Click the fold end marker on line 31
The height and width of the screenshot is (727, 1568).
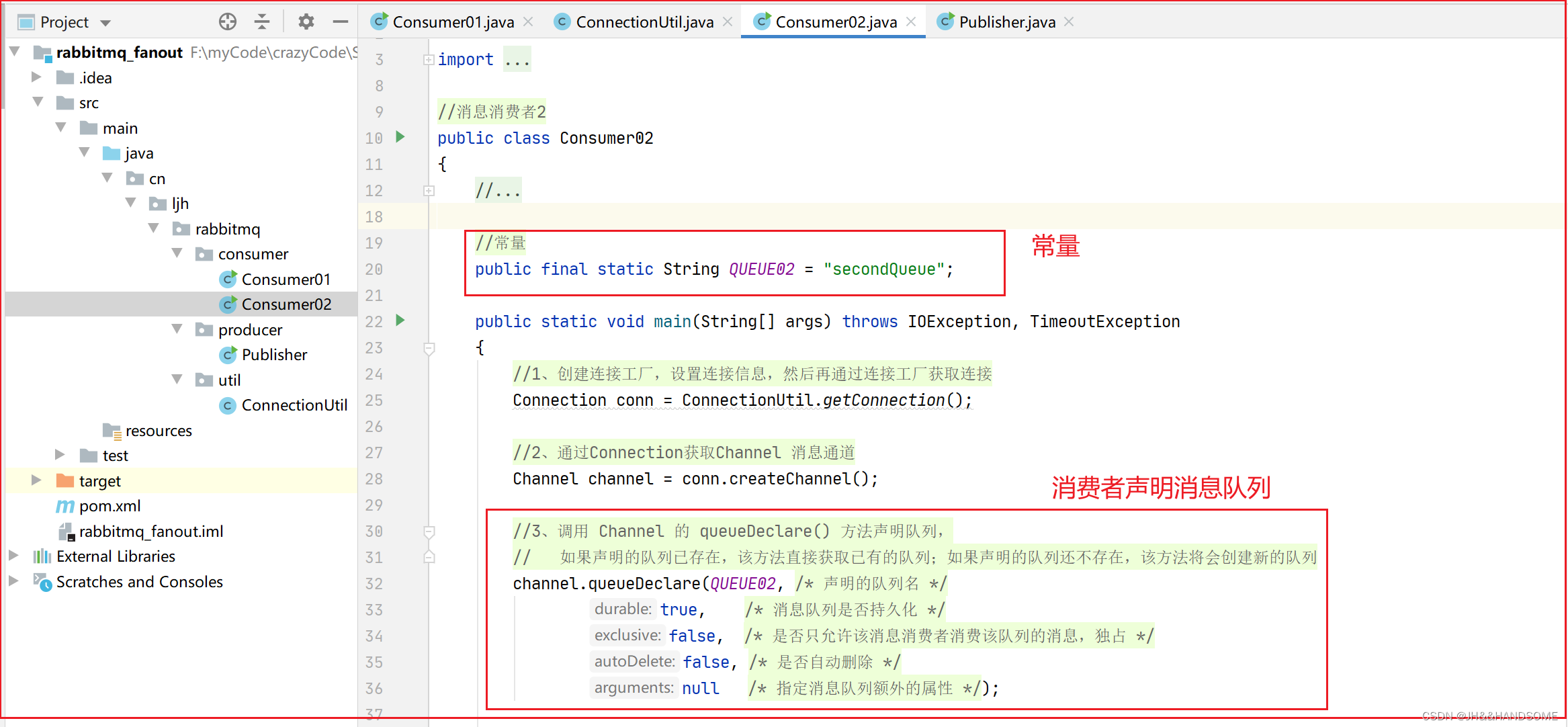(429, 557)
